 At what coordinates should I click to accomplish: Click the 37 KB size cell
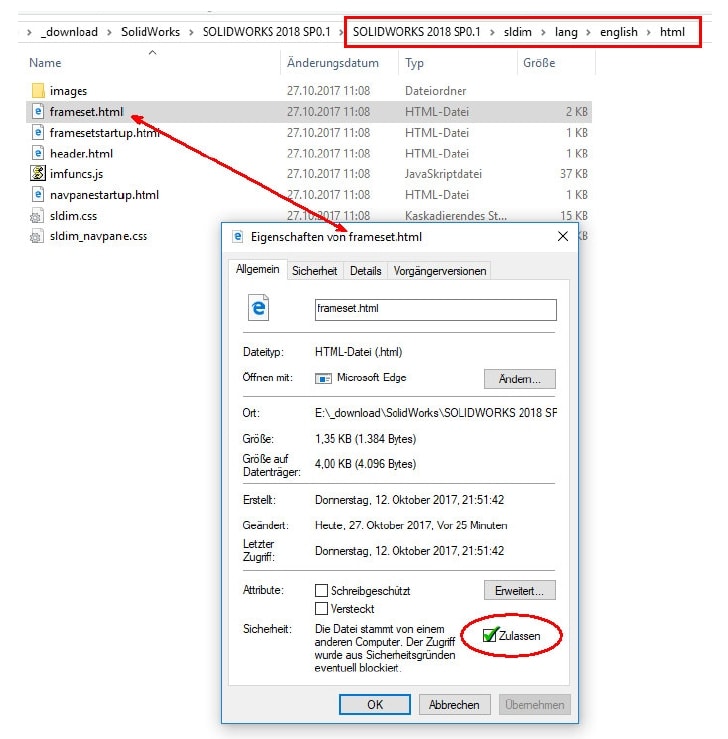[x=573, y=174]
